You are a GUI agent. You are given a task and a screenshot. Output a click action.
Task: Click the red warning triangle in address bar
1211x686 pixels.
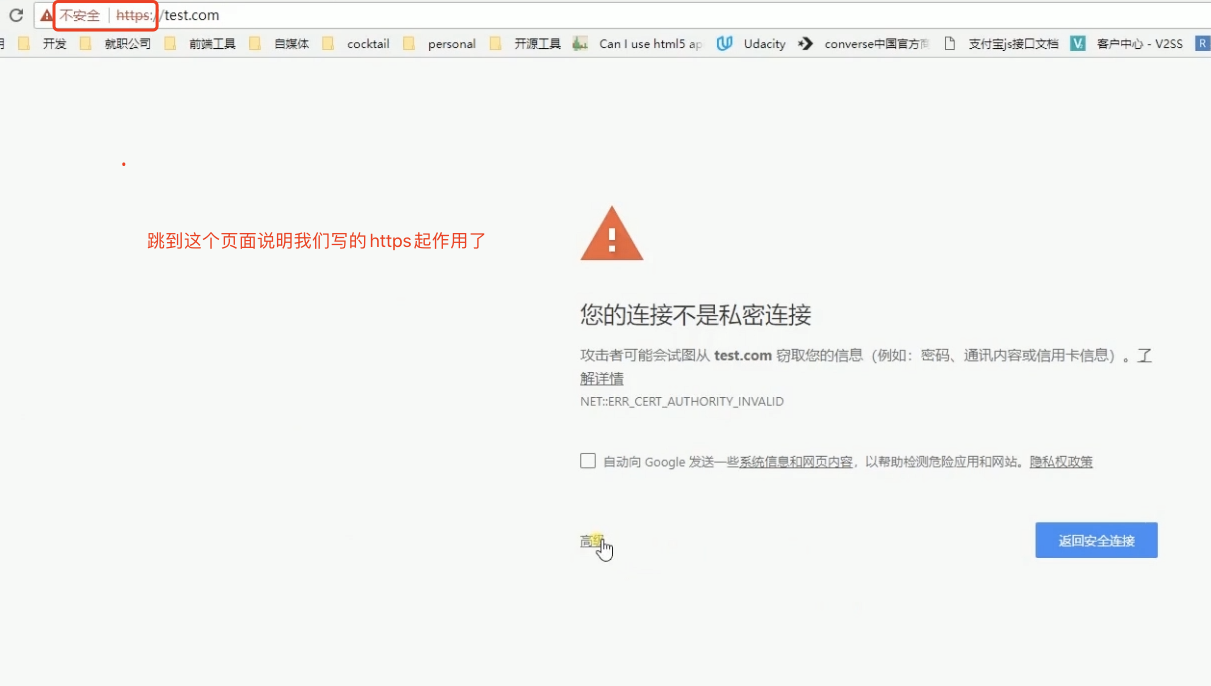(46, 16)
